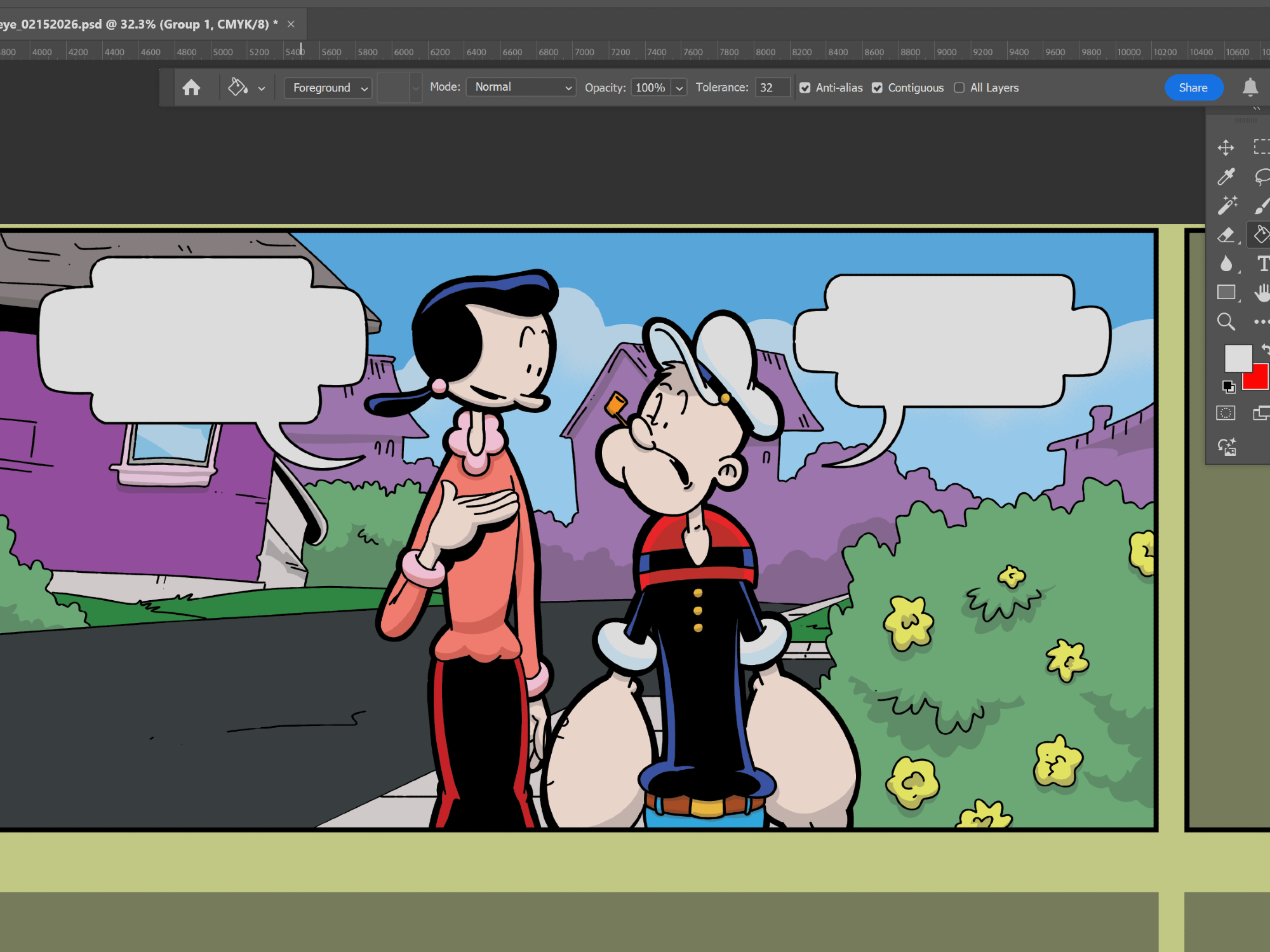
Task: Open the notifications bell
Action: point(1250,88)
